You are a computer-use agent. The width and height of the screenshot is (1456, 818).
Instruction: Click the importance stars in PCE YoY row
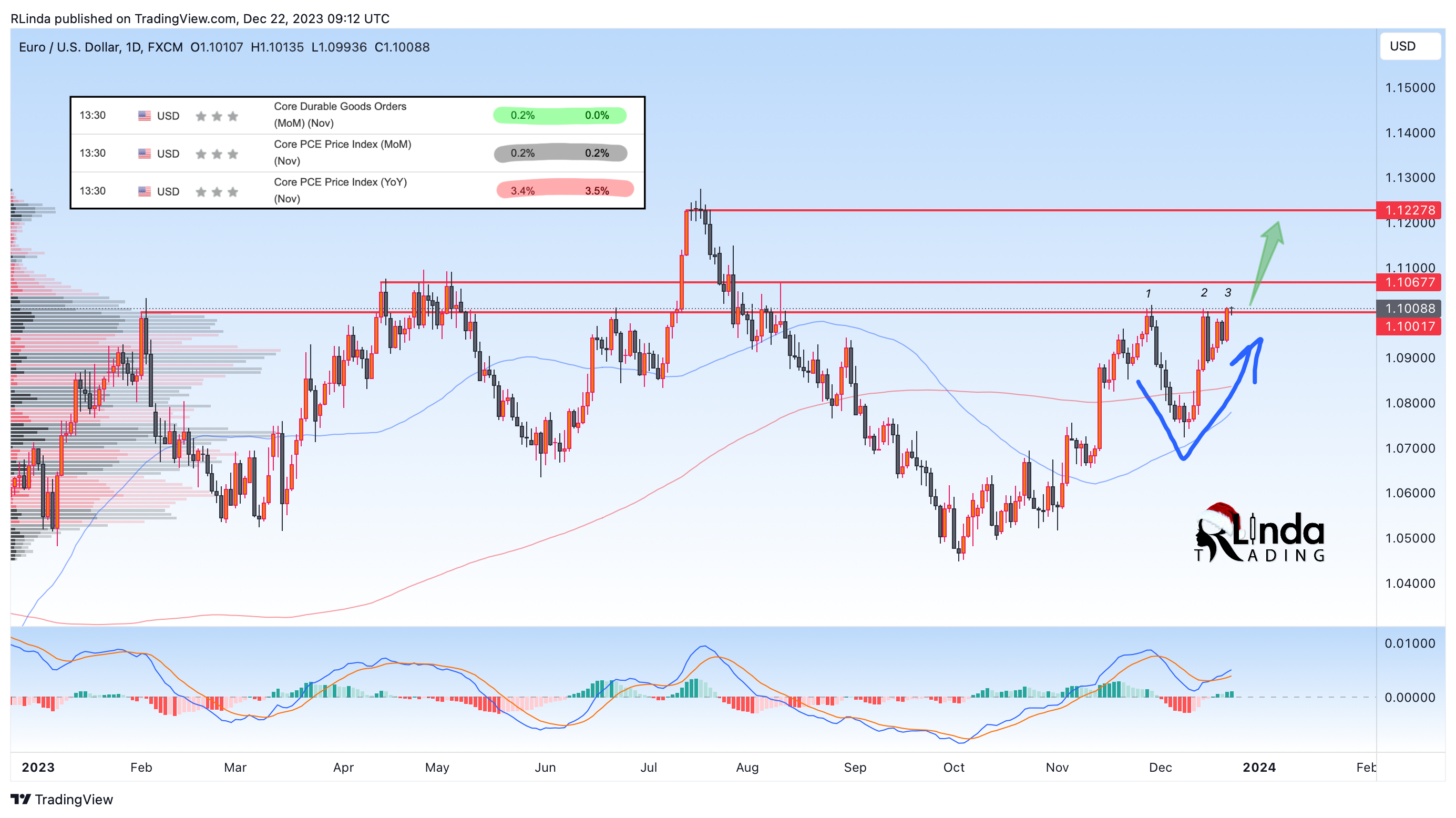(x=217, y=192)
